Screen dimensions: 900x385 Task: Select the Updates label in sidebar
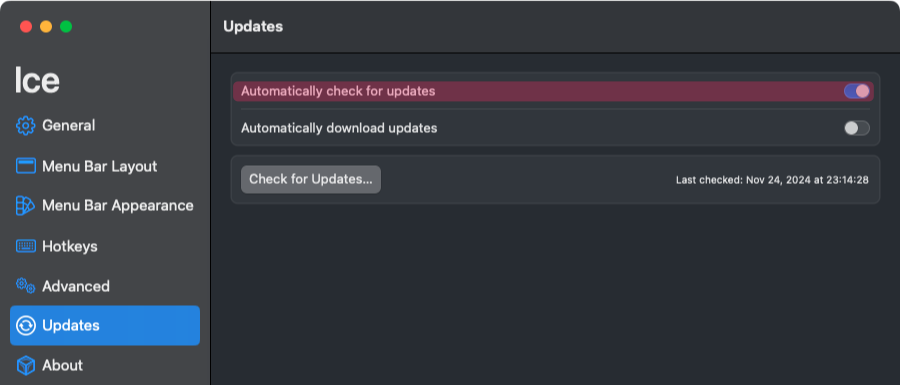coord(71,326)
